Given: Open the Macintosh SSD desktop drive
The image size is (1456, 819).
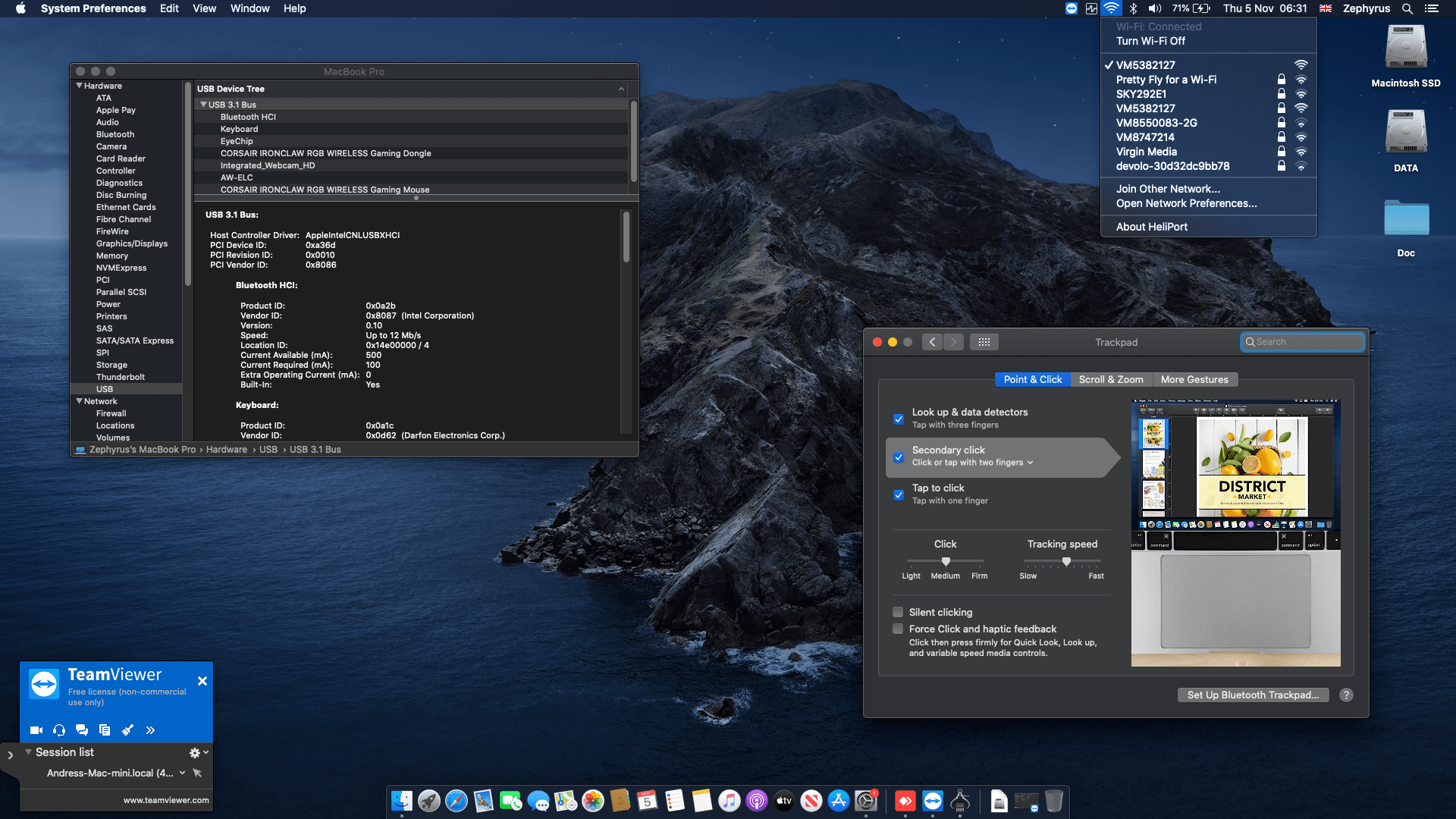Looking at the screenshot, I should click(1405, 56).
